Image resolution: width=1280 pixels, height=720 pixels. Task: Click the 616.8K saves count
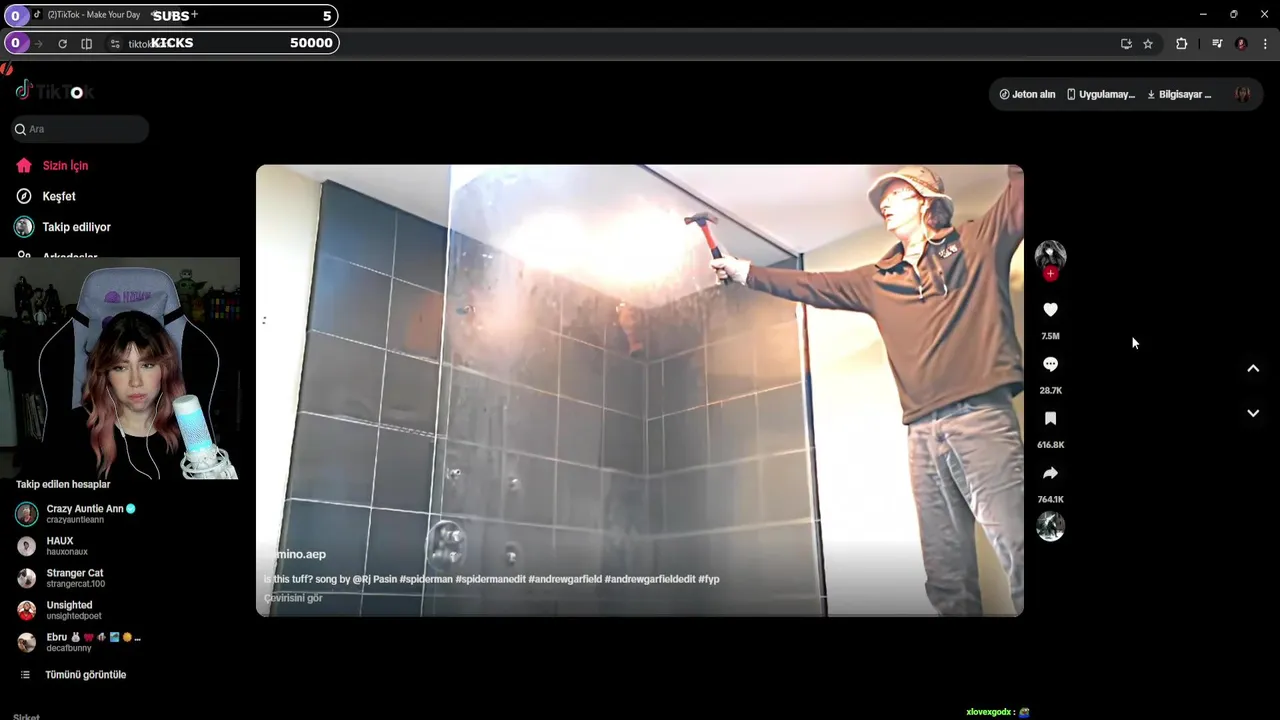tap(1050, 445)
